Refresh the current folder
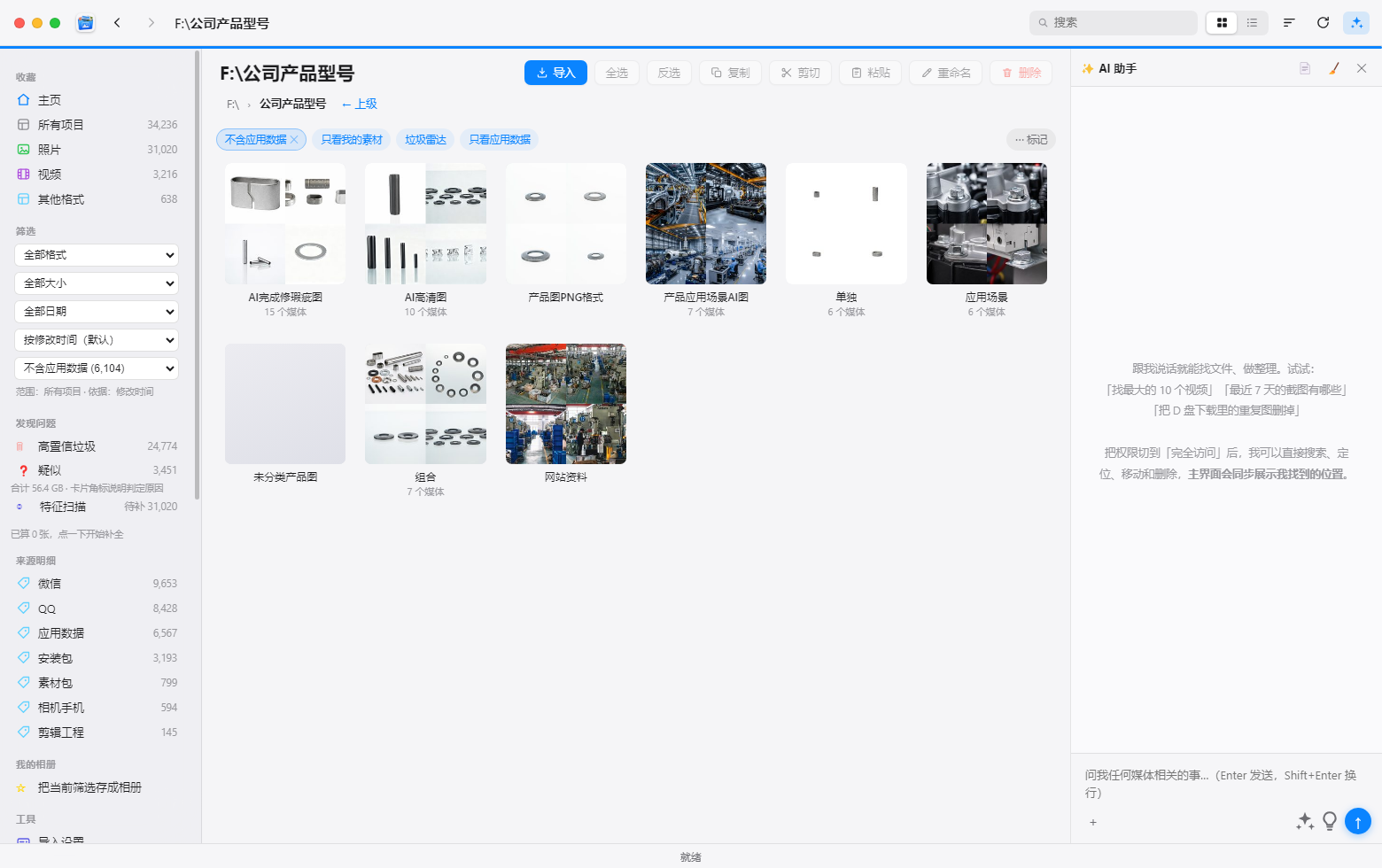 tap(1323, 23)
